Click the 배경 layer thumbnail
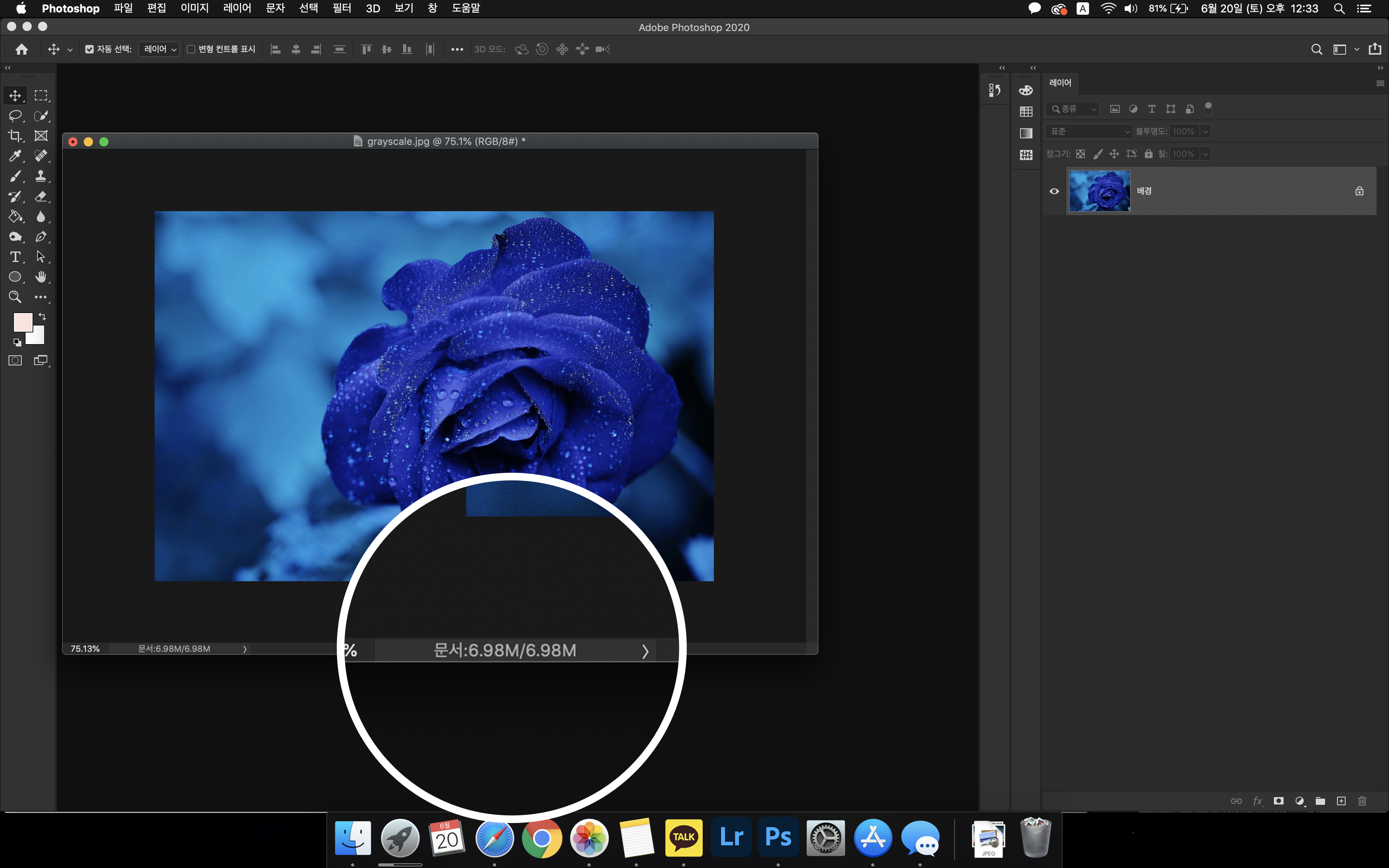The width and height of the screenshot is (1389, 868). coord(1099,191)
